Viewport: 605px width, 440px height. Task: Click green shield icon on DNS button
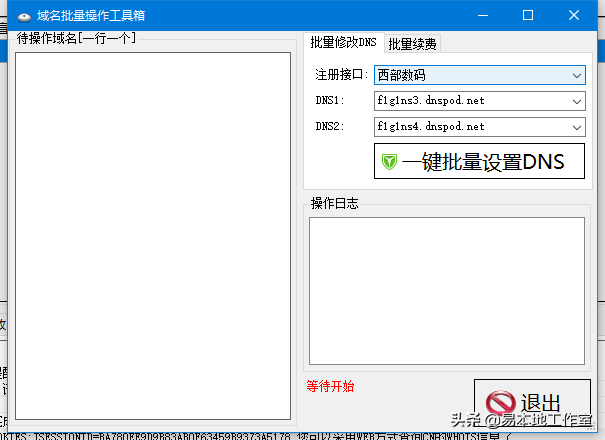389,162
